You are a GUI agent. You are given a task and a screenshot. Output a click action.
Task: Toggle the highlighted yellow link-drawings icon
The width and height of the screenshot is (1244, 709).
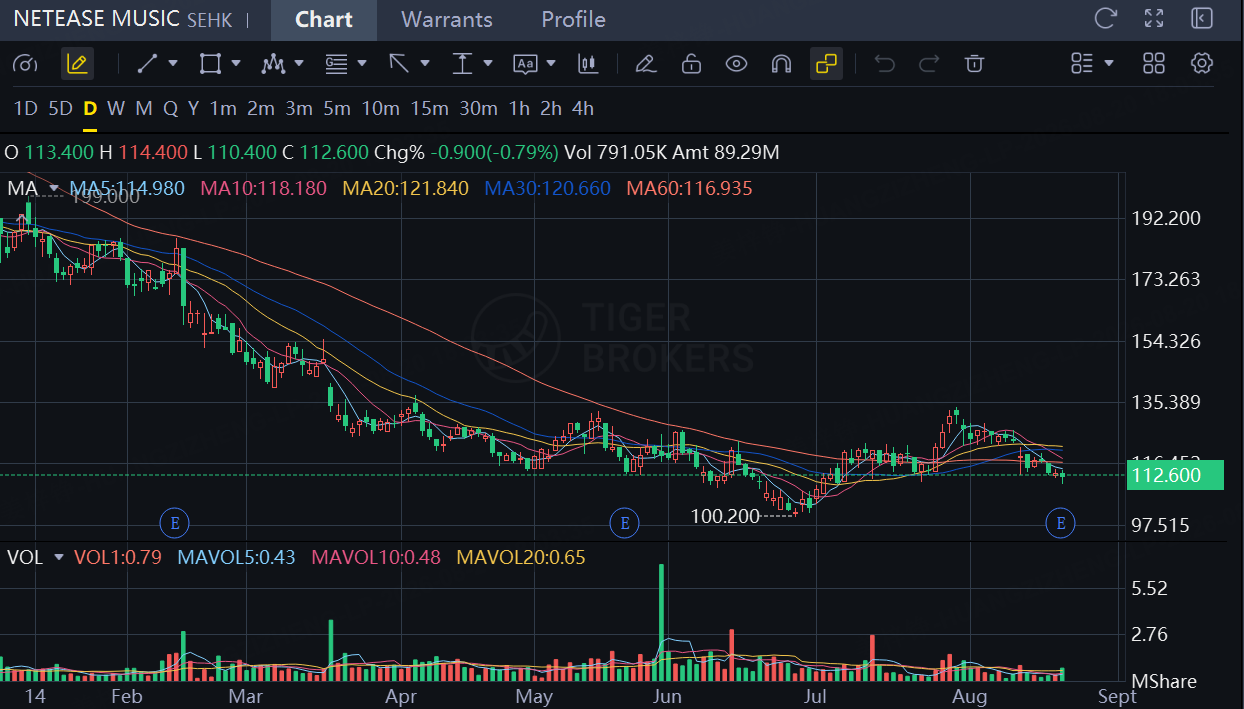(x=826, y=64)
